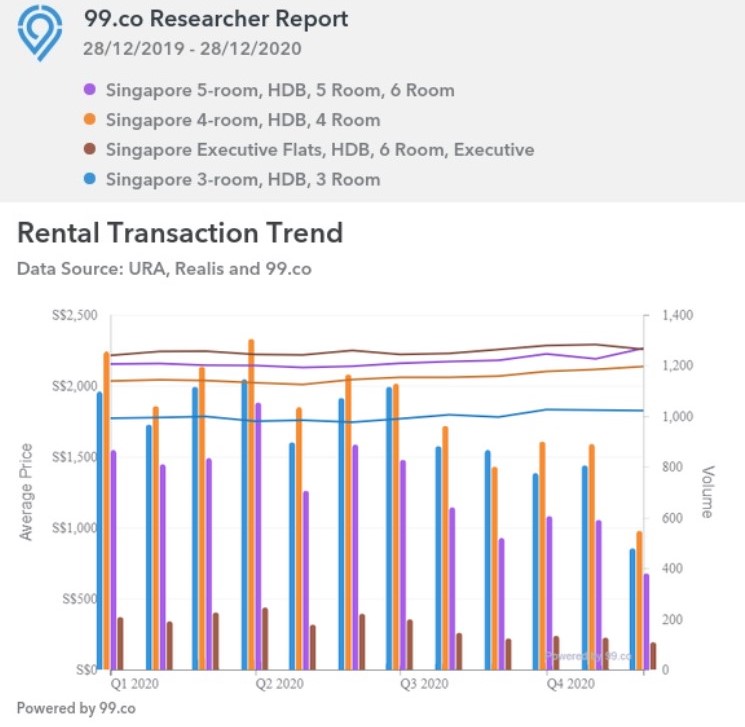
Task: Click the orange 4-room legend dot
Action: (89, 120)
